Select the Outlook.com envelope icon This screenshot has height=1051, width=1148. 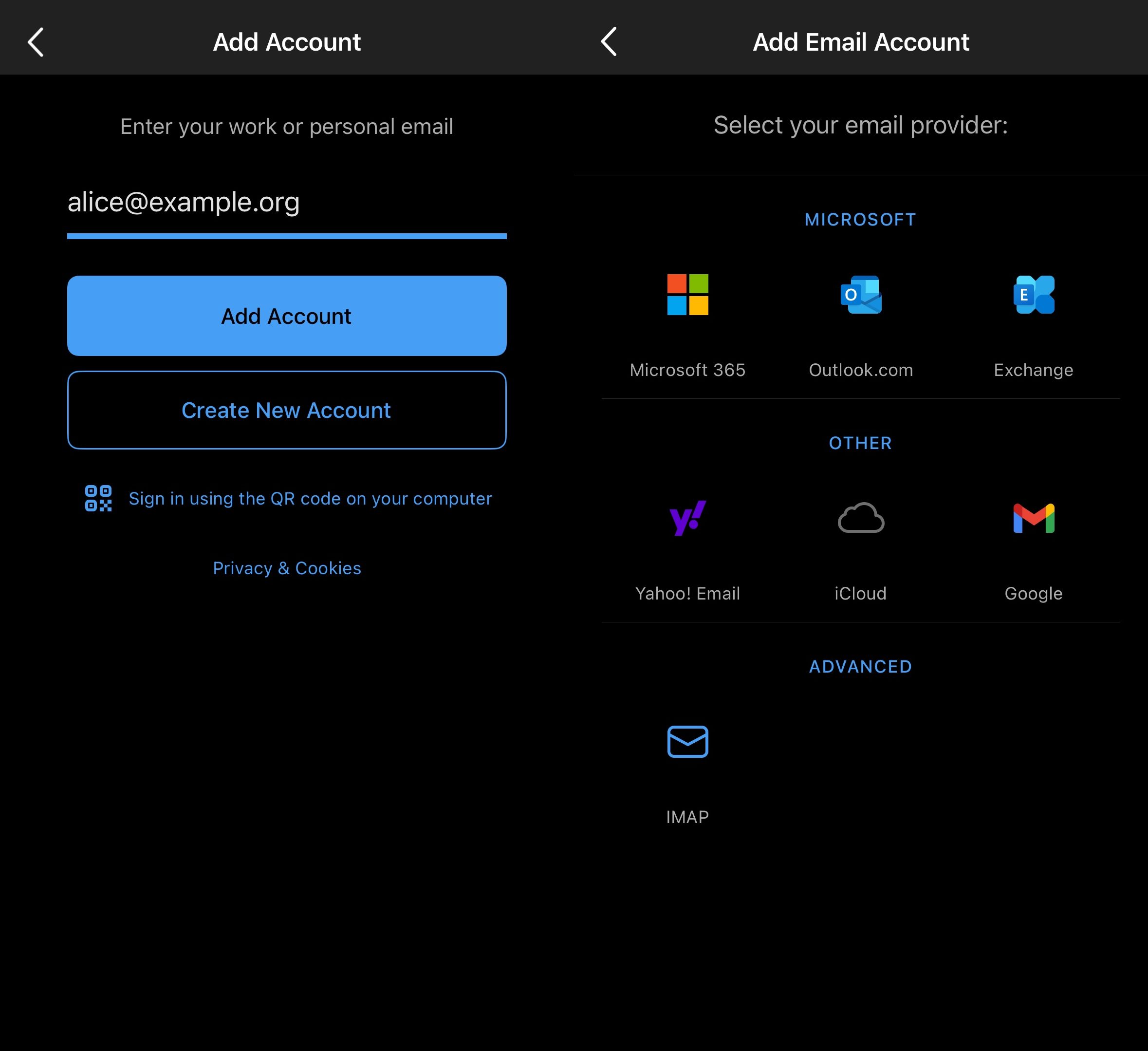click(861, 295)
